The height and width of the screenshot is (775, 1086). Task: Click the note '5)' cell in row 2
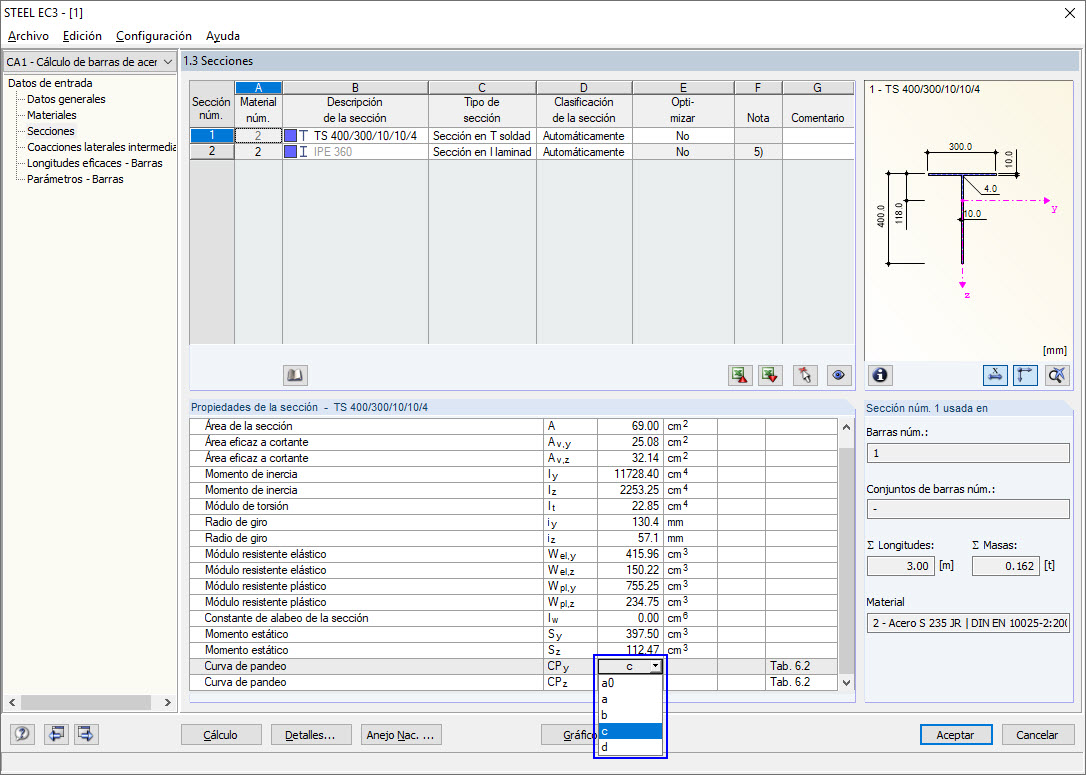(758, 152)
